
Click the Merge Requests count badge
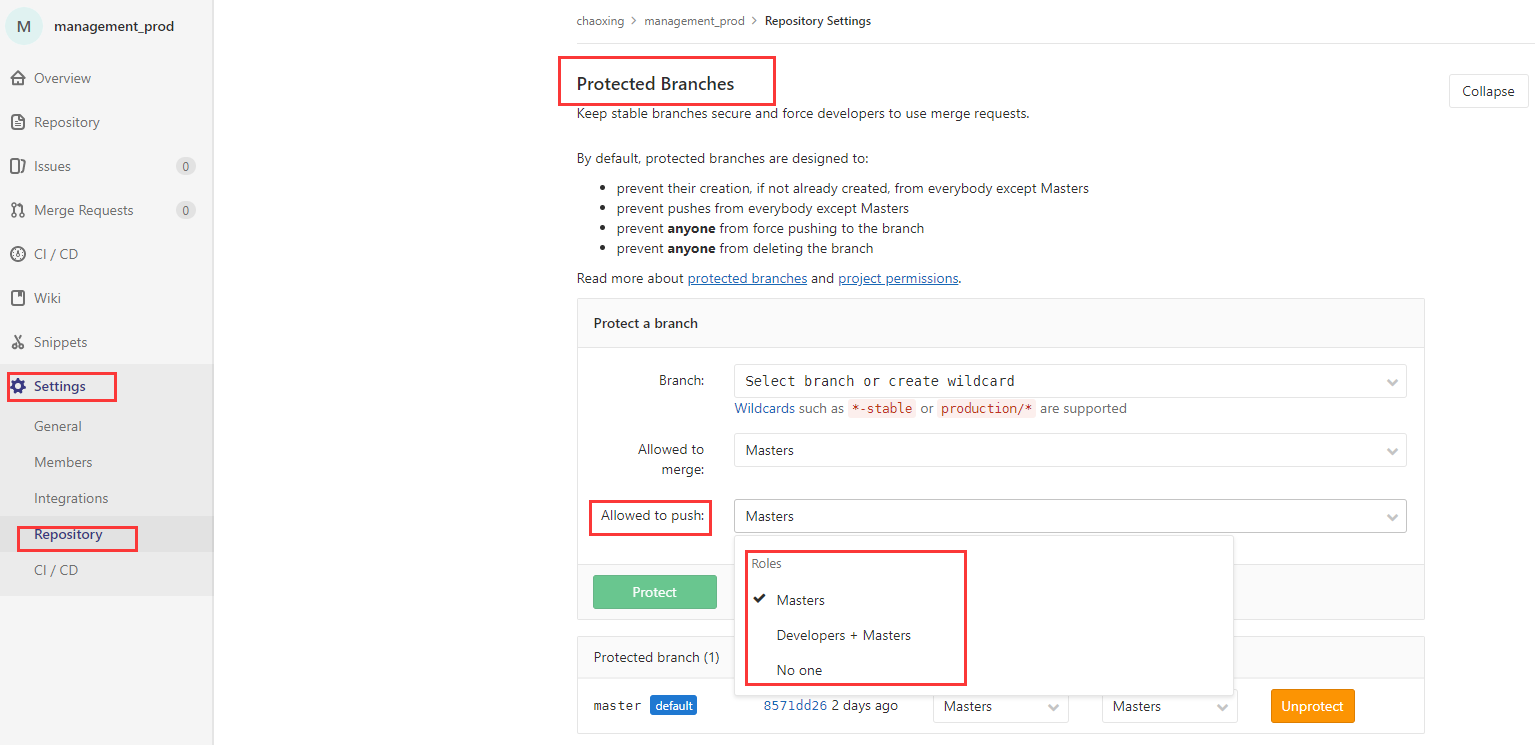[x=185, y=210]
